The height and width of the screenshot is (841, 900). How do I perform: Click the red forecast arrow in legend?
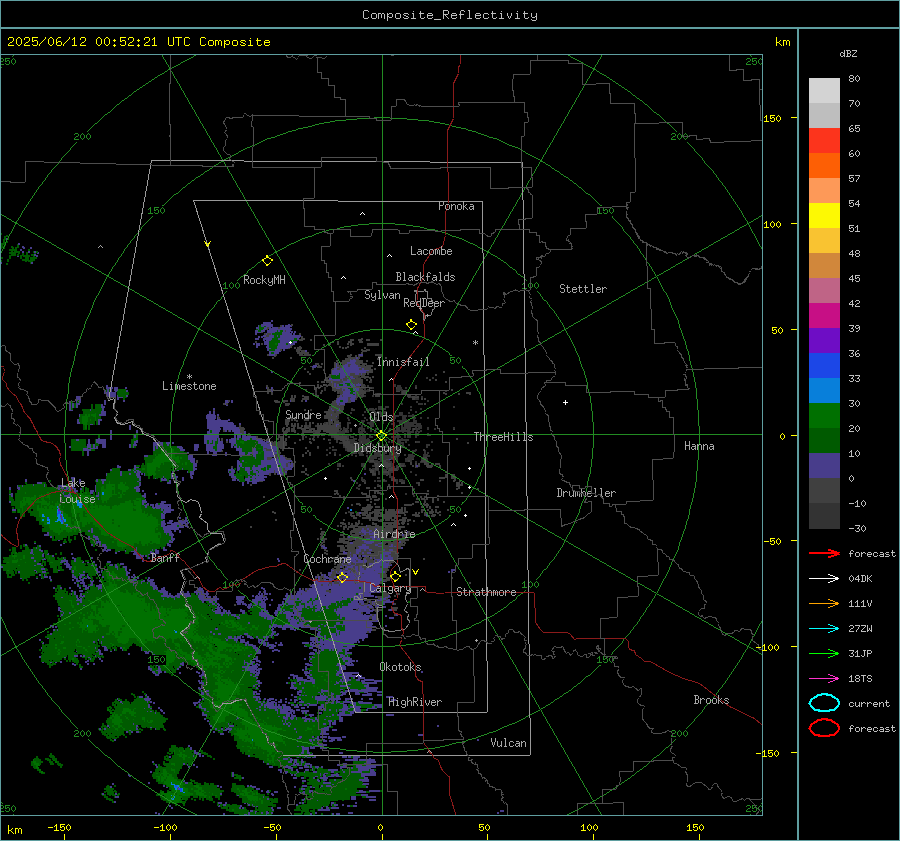(824, 553)
